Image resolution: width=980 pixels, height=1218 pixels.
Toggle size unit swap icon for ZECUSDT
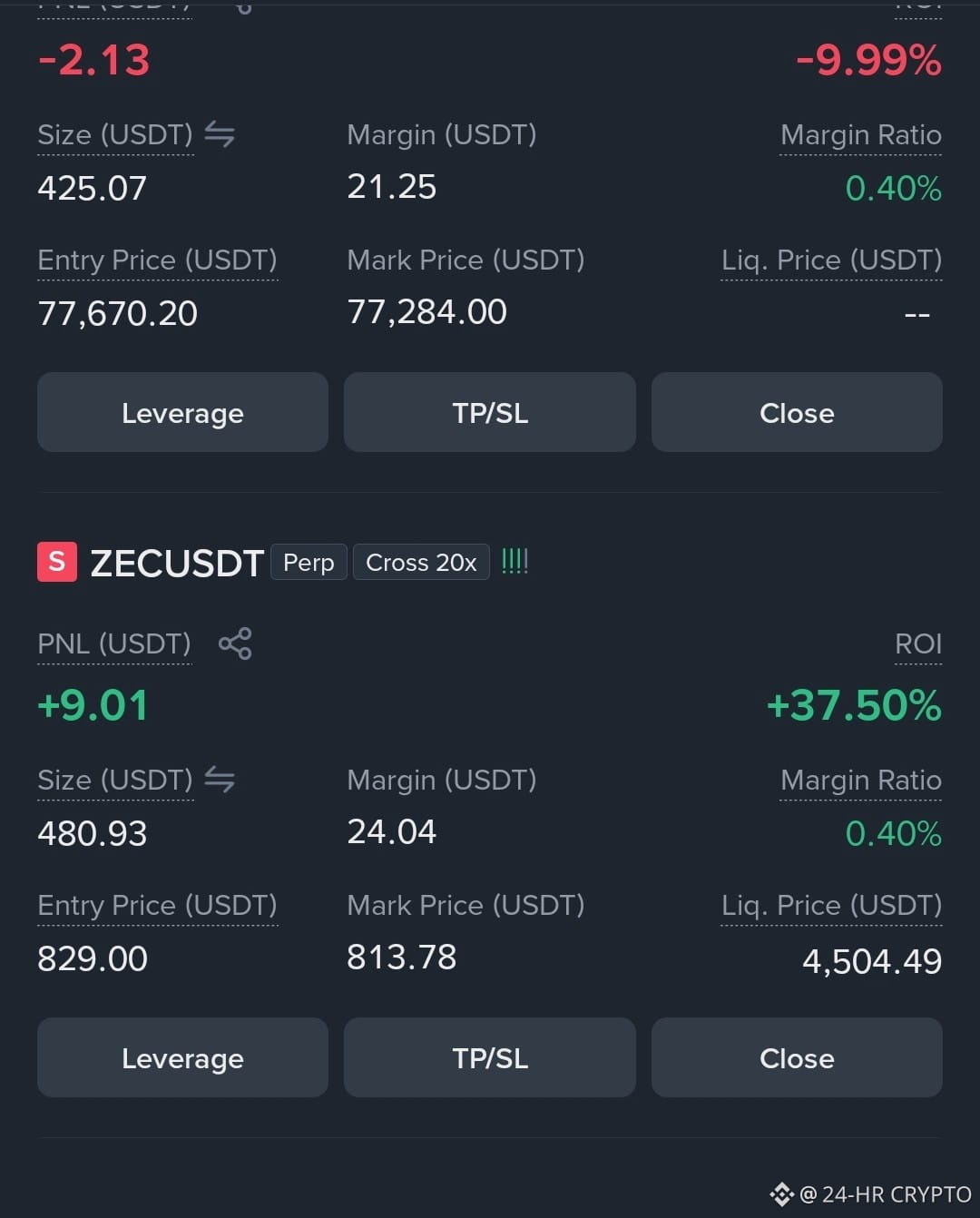[x=220, y=780]
